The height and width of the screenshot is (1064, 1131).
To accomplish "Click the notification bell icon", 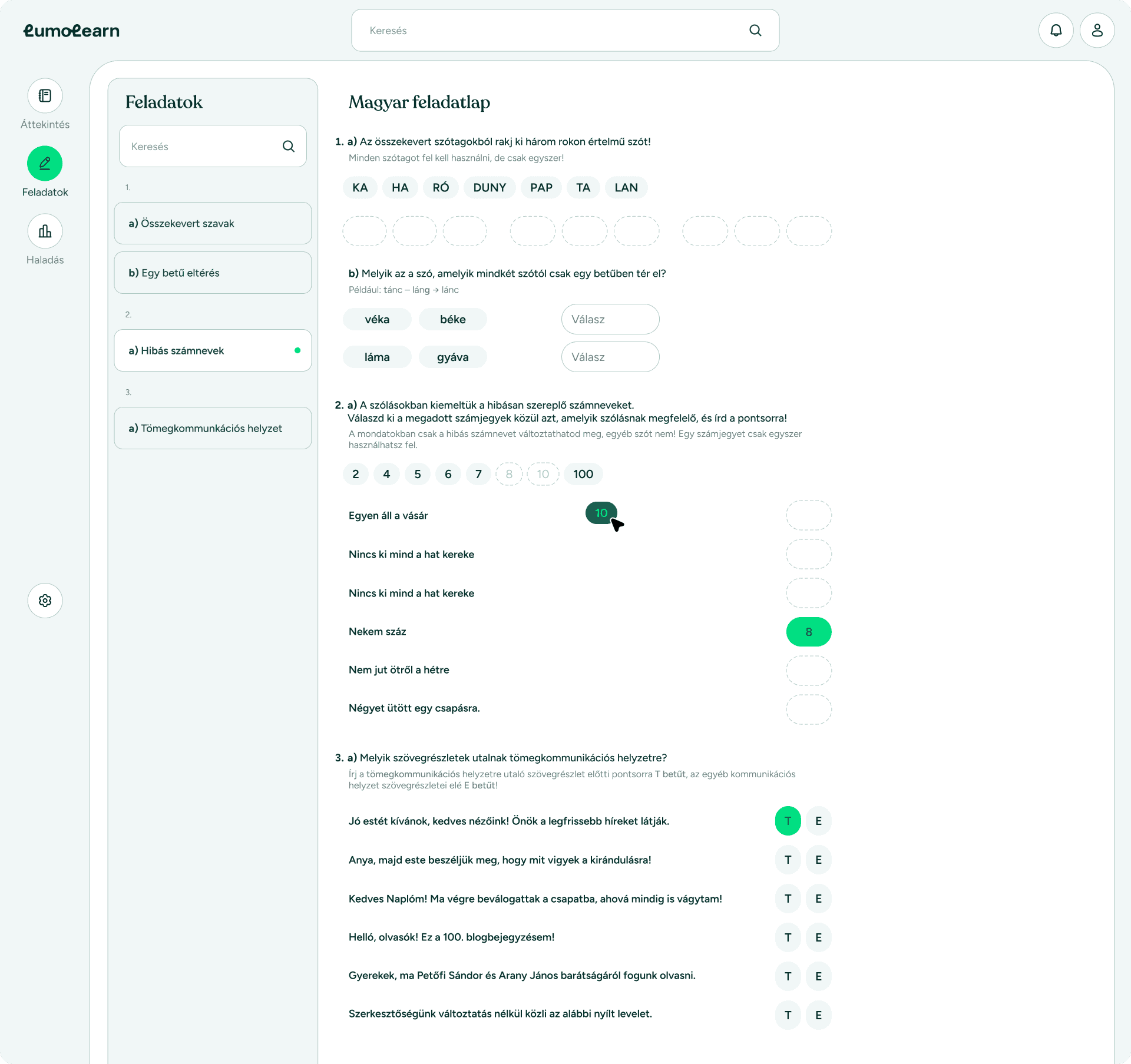I will pyautogui.click(x=1056, y=31).
